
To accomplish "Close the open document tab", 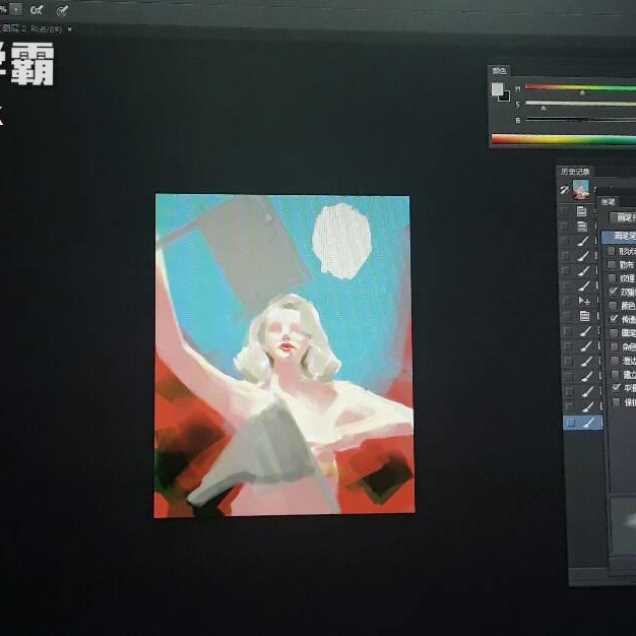I will coord(70,29).
